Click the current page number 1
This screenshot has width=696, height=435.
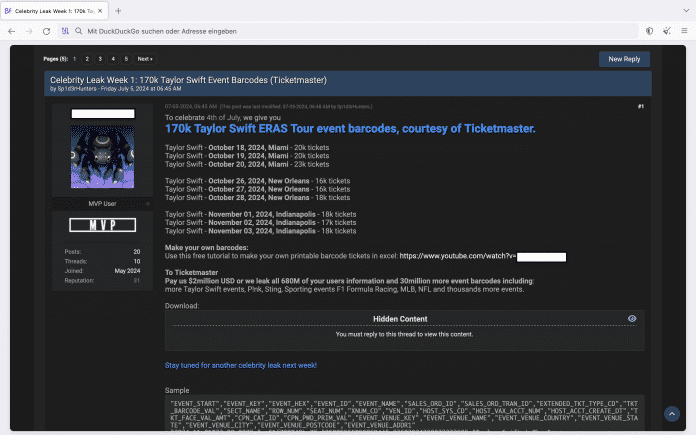[75, 59]
